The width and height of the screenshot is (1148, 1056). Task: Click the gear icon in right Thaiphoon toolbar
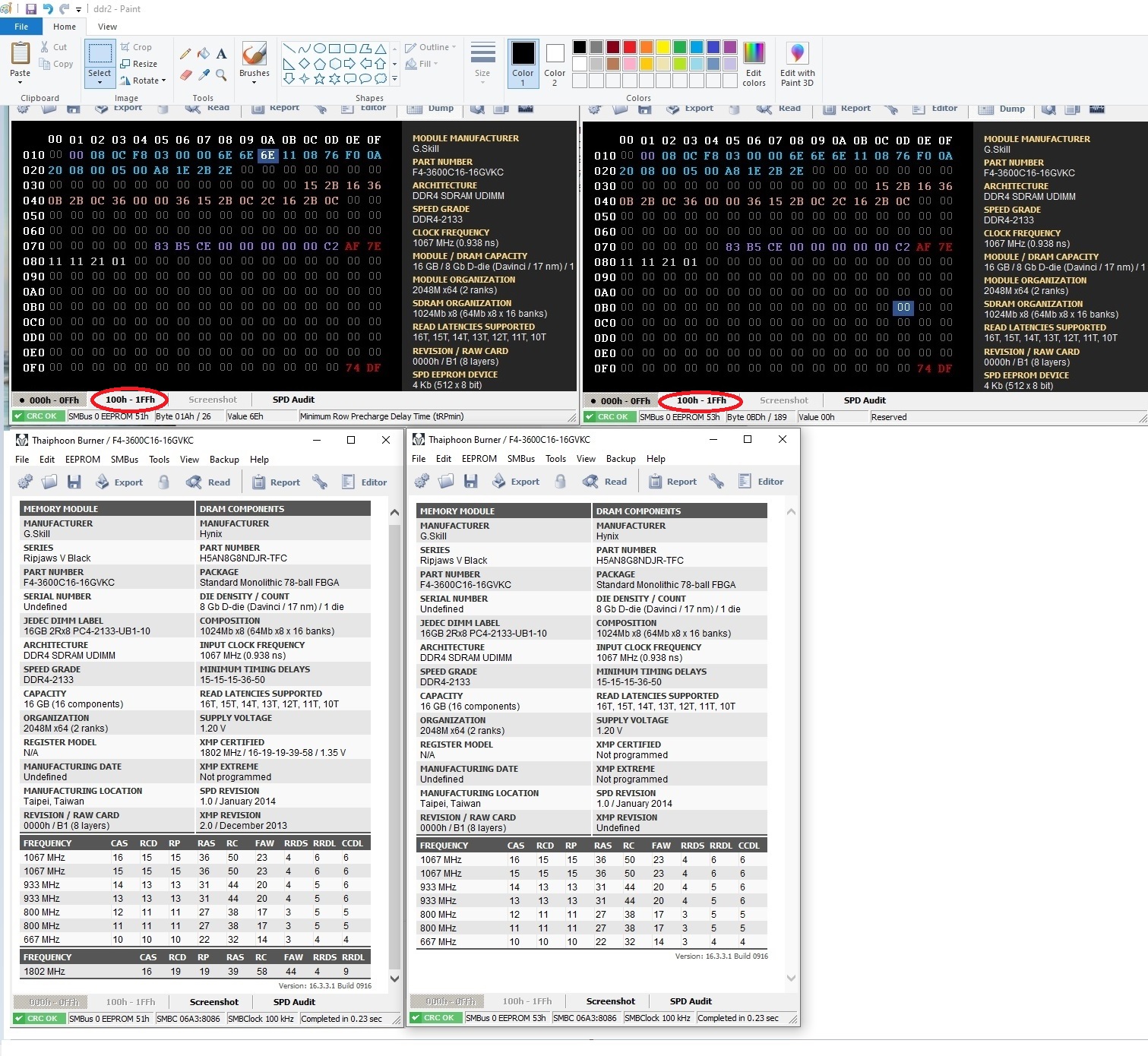click(x=422, y=481)
